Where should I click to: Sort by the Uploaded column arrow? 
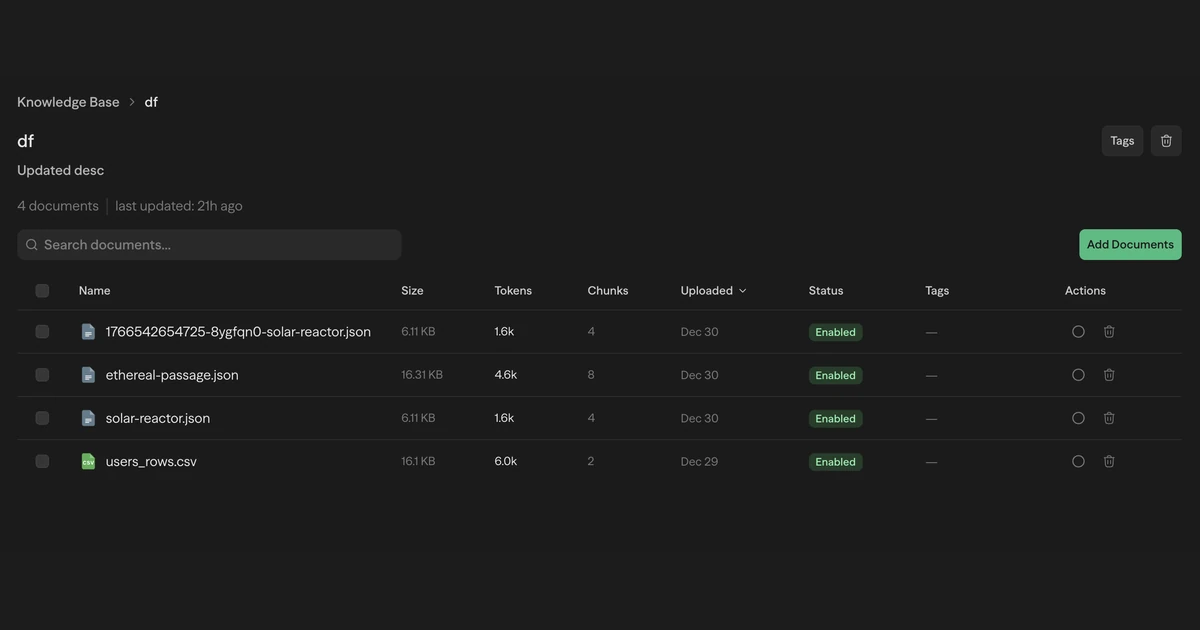(742, 291)
